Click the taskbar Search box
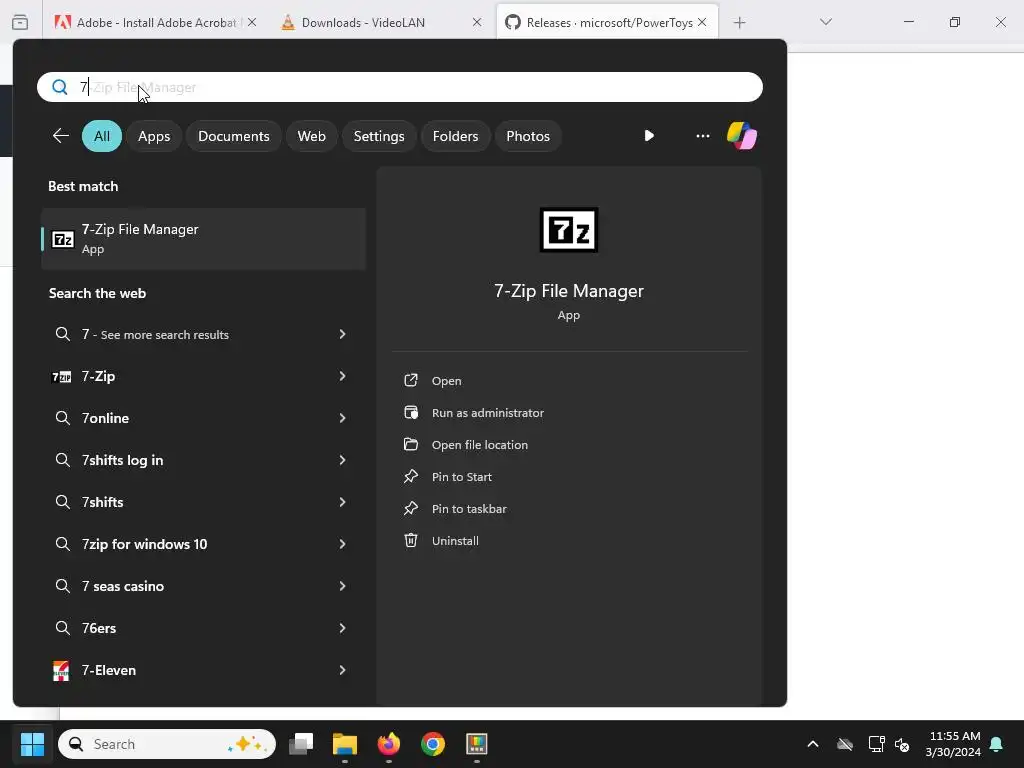1024x768 pixels. tap(167, 744)
